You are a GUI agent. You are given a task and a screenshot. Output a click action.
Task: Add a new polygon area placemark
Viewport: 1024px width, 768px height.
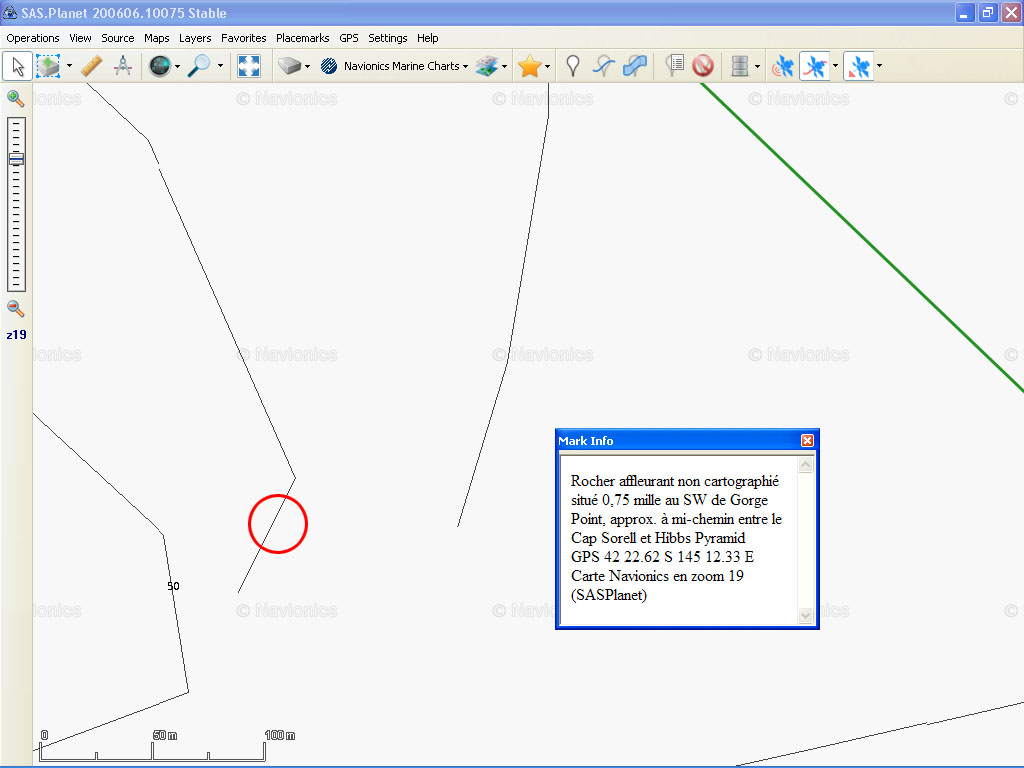point(635,66)
